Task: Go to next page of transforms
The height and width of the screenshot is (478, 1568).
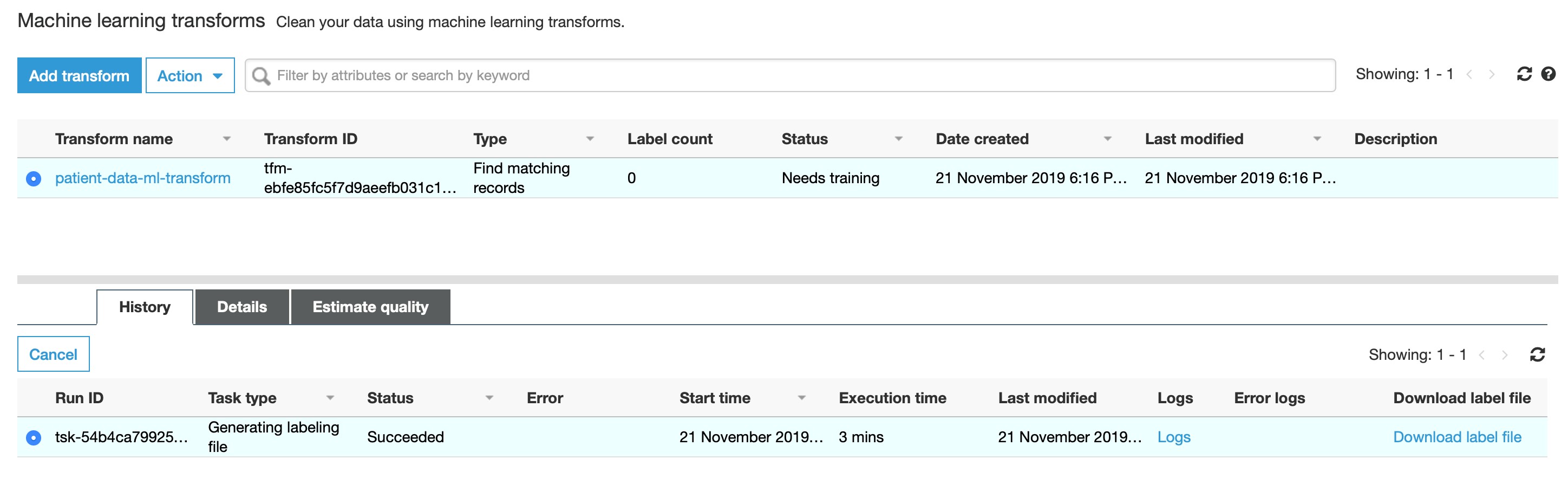Action: pos(1491,75)
